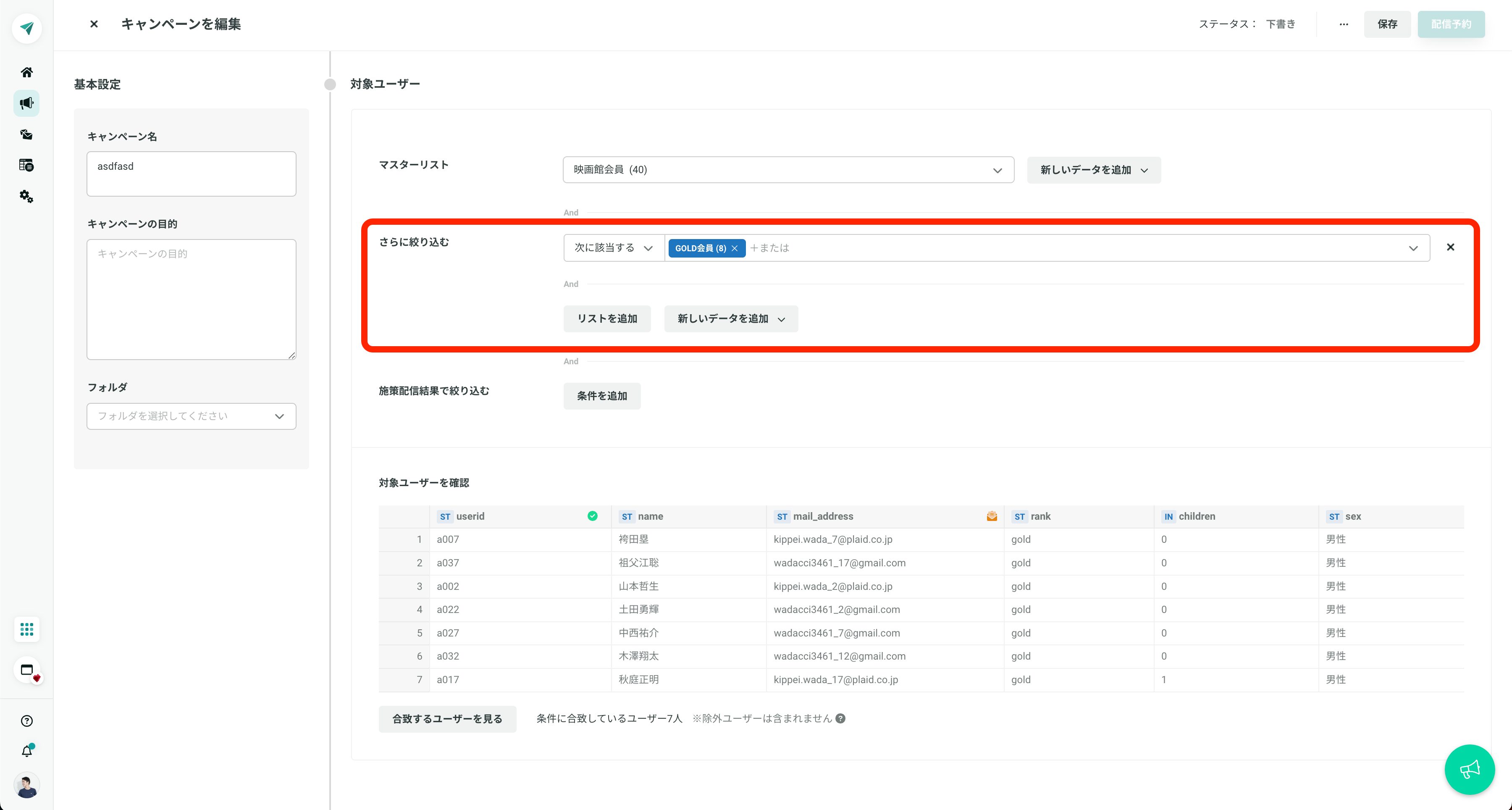
Task: Open the green apps grid icon
Action: point(26,630)
